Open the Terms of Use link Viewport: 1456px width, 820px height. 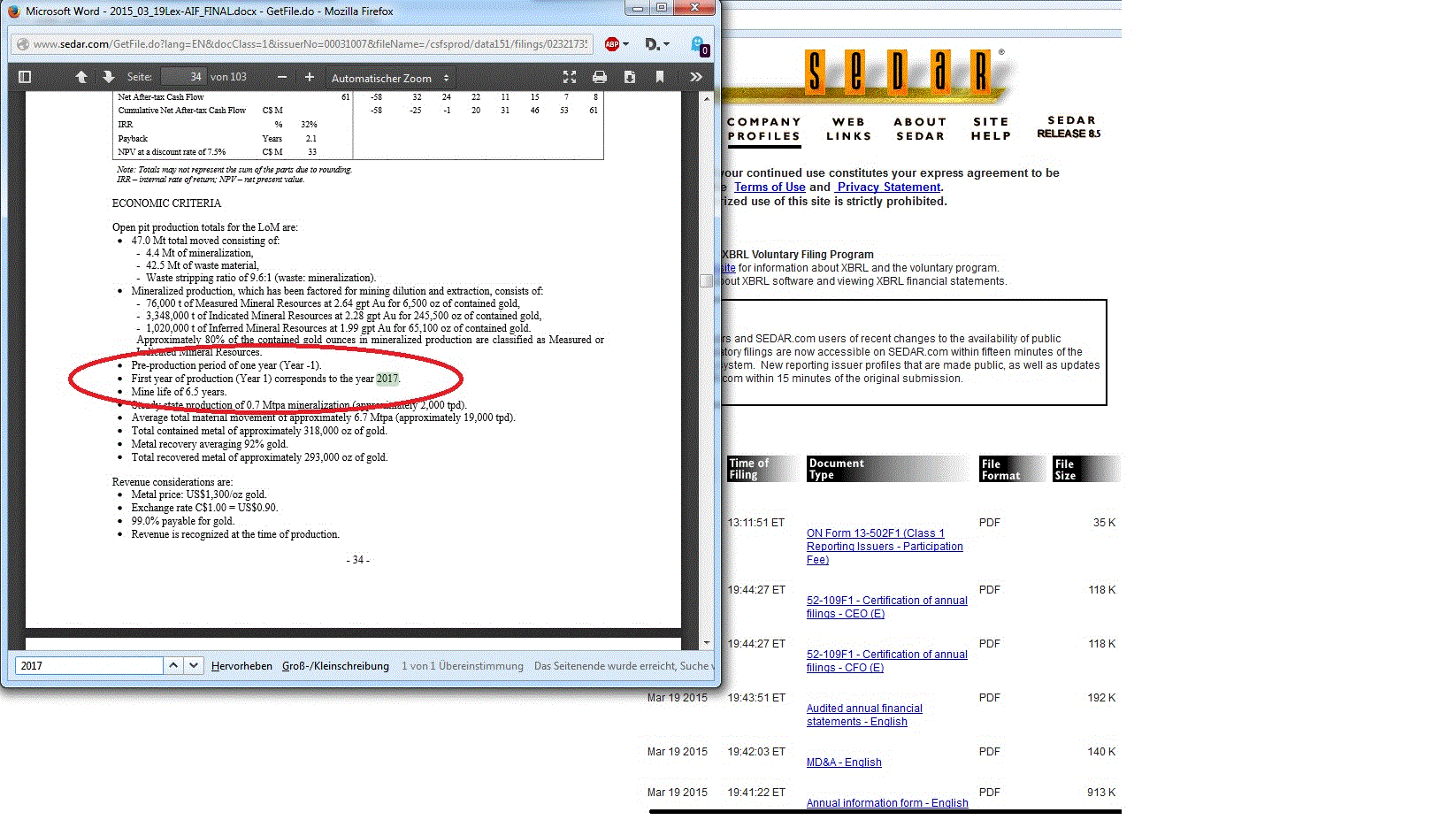click(x=770, y=187)
